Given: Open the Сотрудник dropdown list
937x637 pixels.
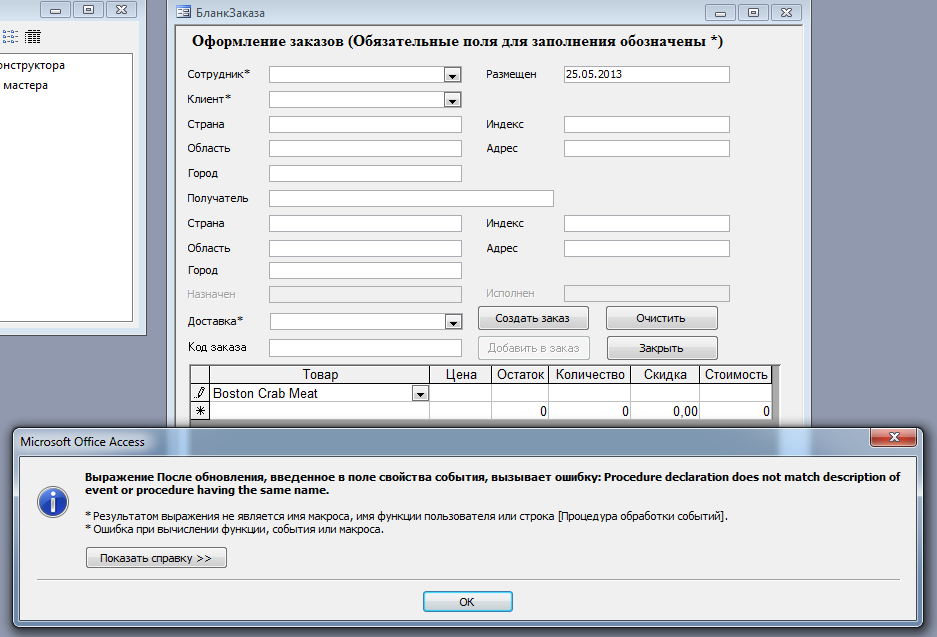Looking at the screenshot, I should pos(452,75).
